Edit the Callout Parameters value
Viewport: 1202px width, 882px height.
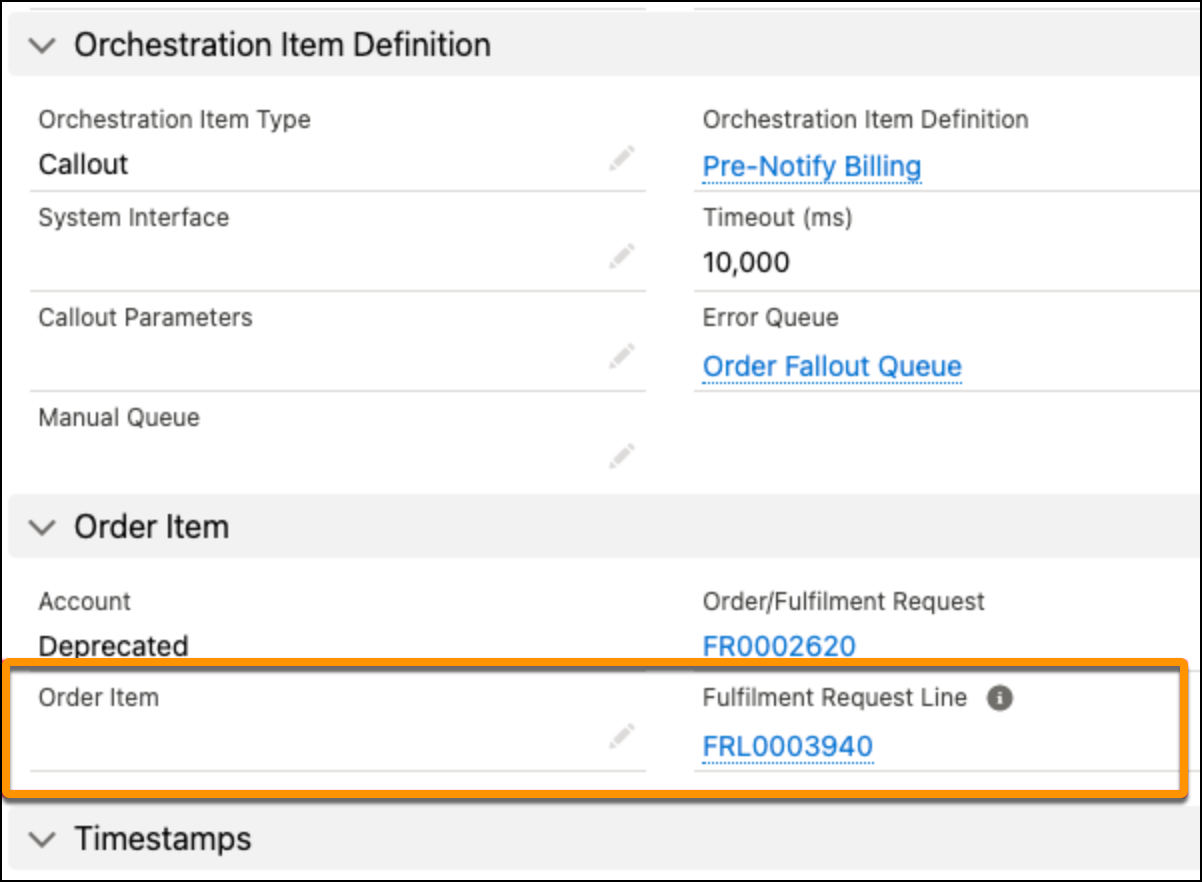tap(620, 357)
